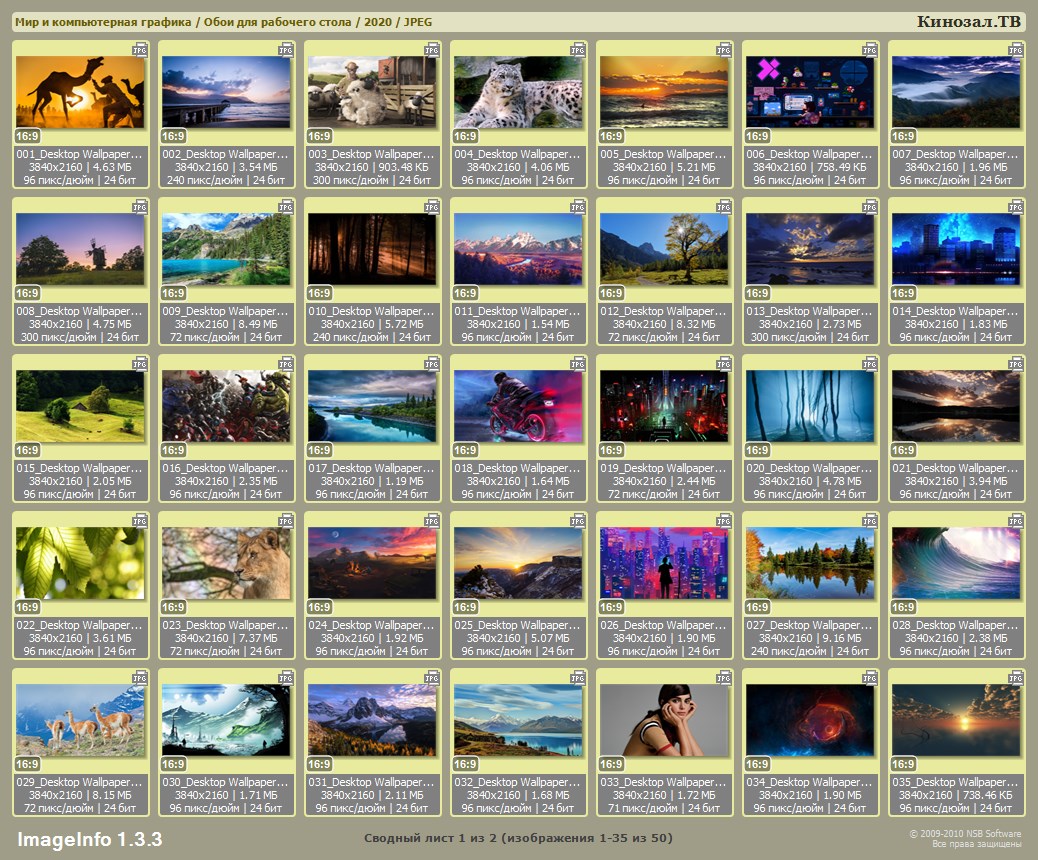Click the JPG icon on 035_Desktop Wallpaper tile

click(1016, 676)
